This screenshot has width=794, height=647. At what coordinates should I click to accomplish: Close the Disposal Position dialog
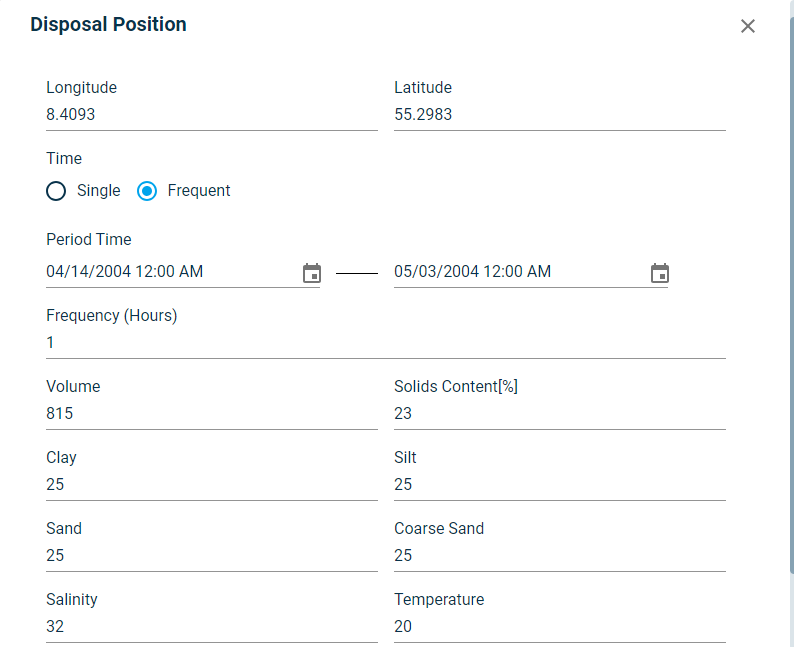tap(748, 26)
